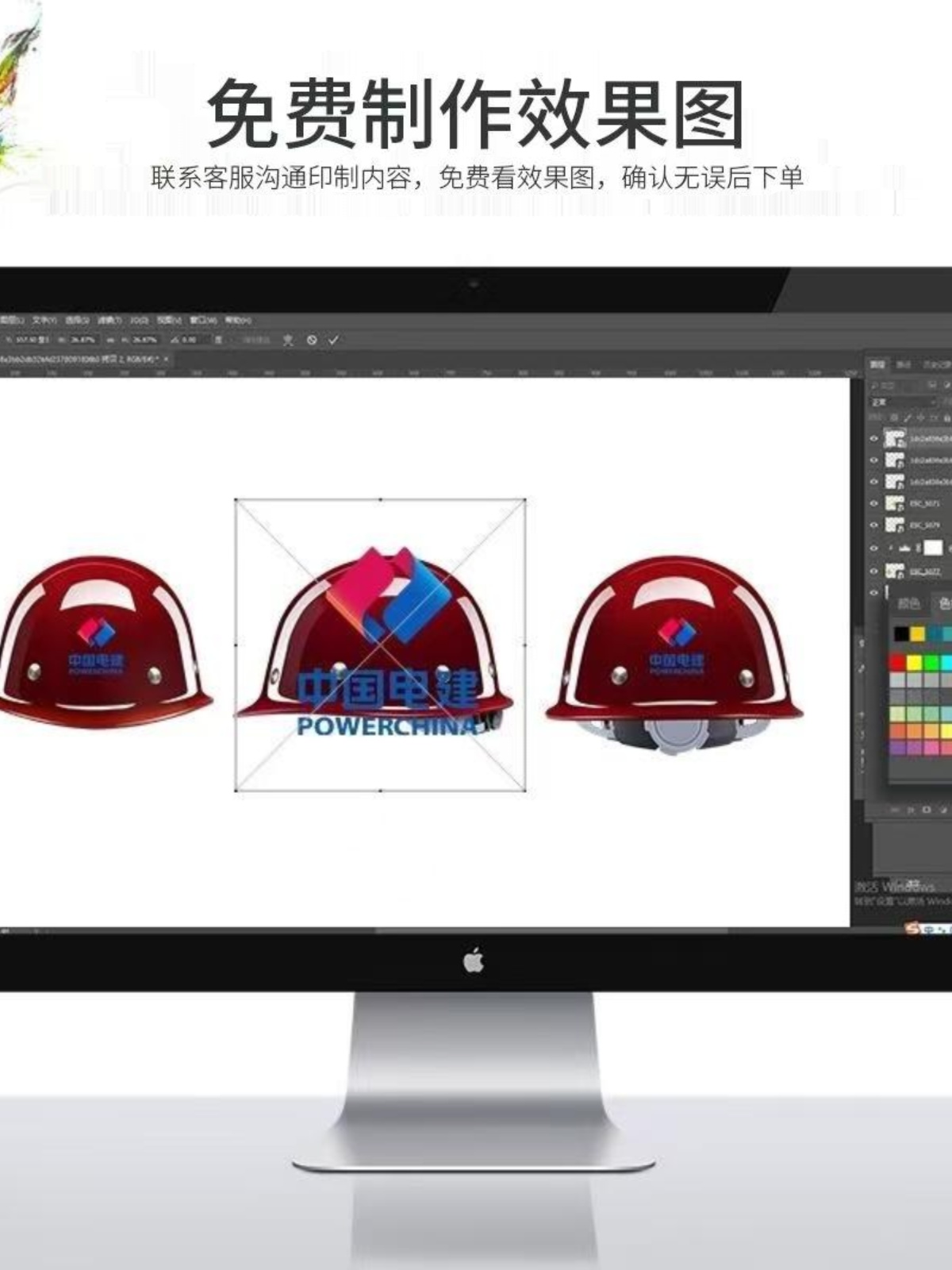Close the open document tab
The height and width of the screenshot is (1270, 952).
pyautogui.click(x=166, y=360)
